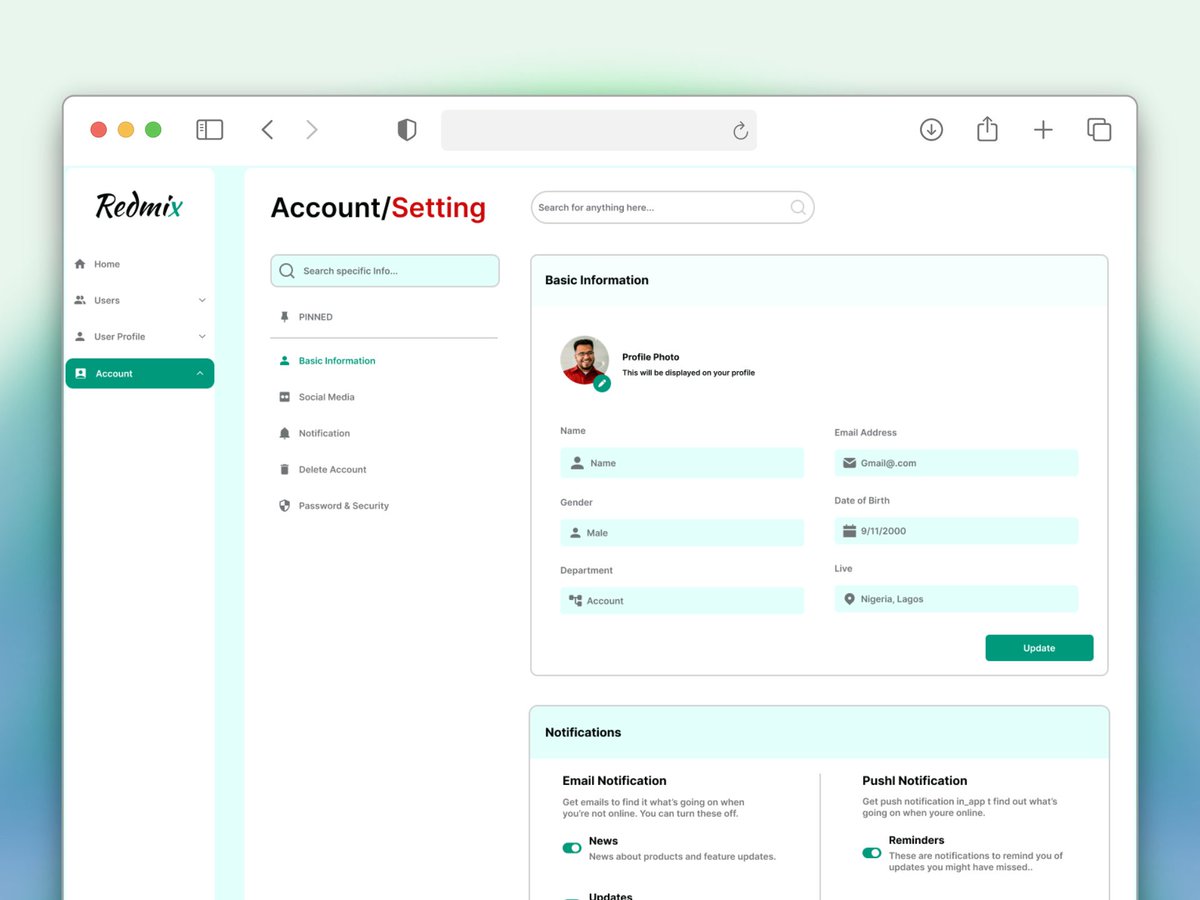Viewport: 1200px width, 900px height.
Task: Click the 'Profile Photo' label
Action: pyautogui.click(x=650, y=357)
